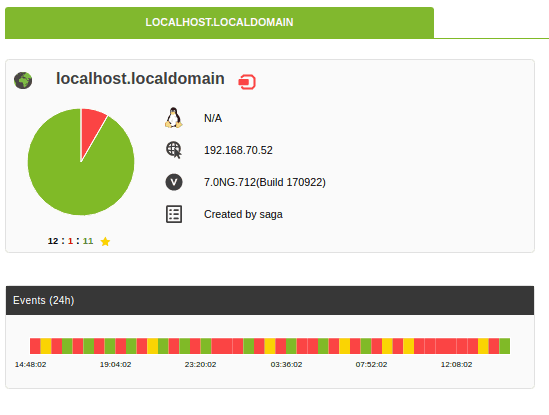Click the Linux penguin OS icon
The height and width of the screenshot is (415, 549).
(x=174, y=118)
